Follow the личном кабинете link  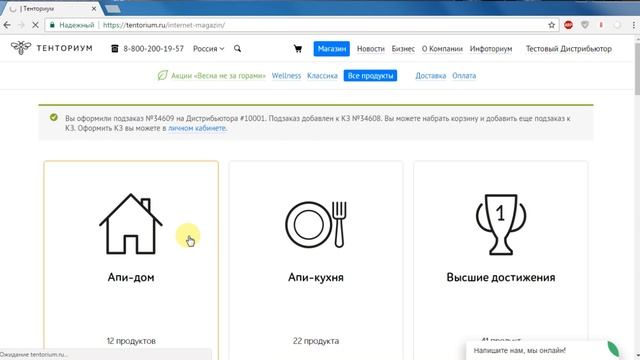pyautogui.click(x=197, y=128)
